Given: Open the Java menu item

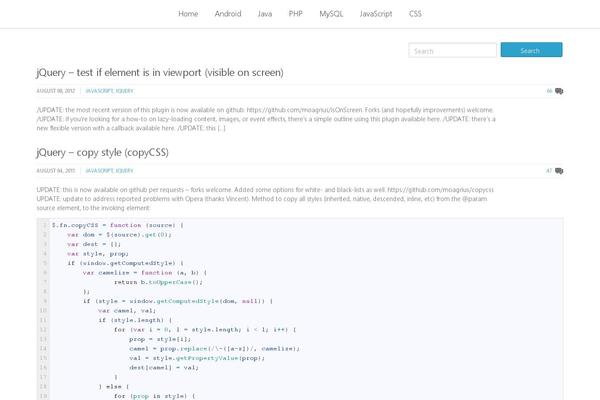Looking at the screenshot, I should pyautogui.click(x=265, y=14).
